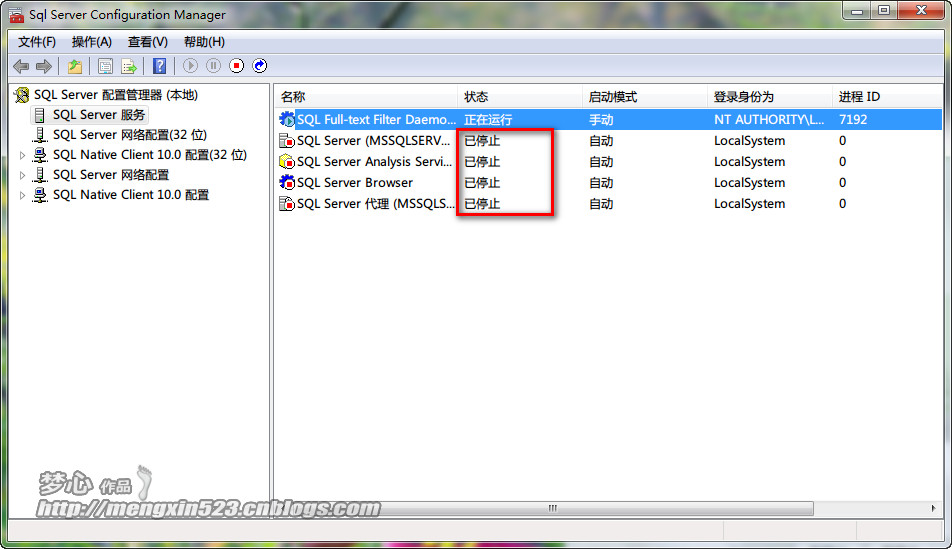
Task: Sort by the 进程 ID column header
Action: point(886,97)
